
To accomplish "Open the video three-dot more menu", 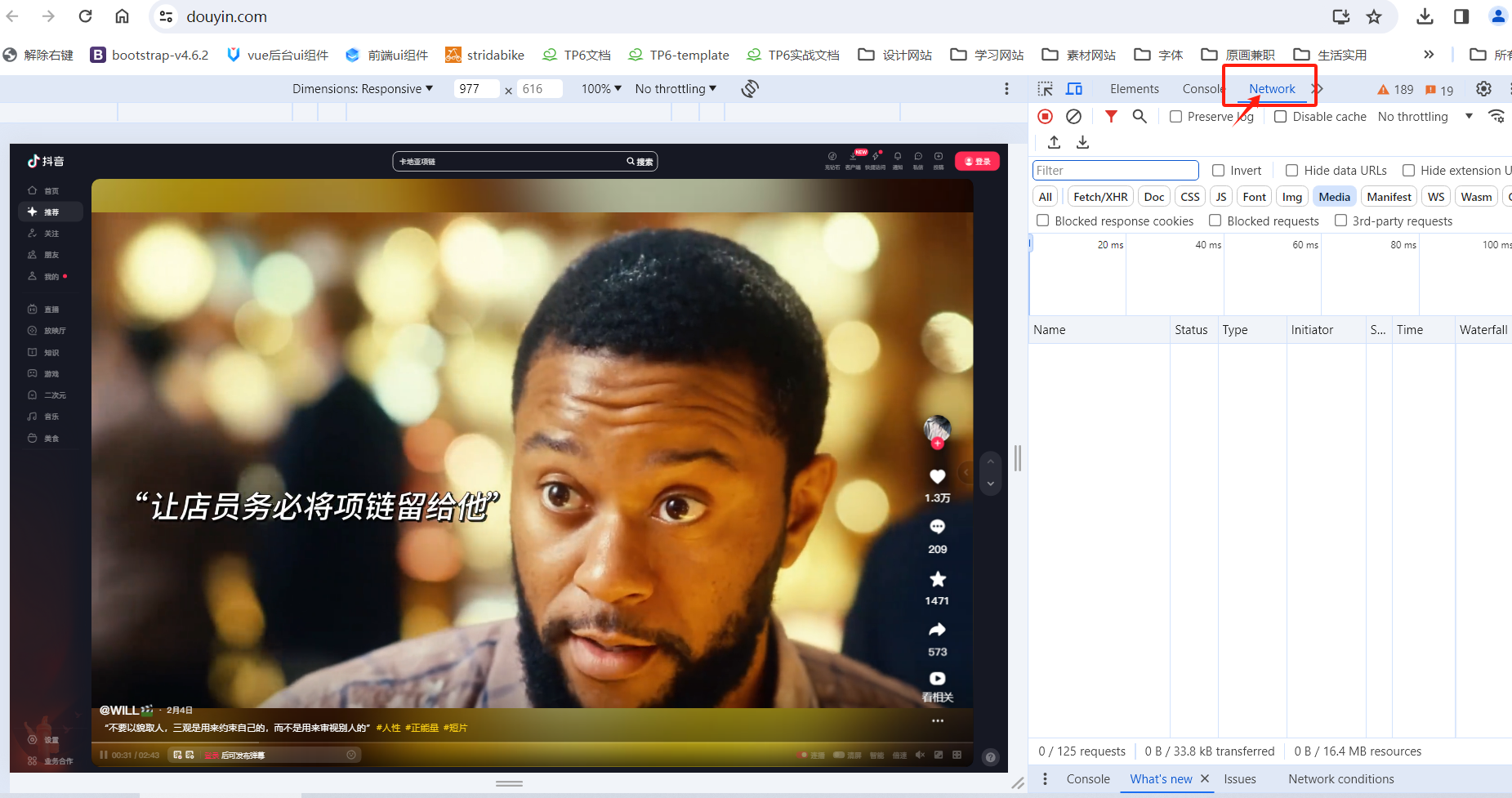I will tap(938, 721).
